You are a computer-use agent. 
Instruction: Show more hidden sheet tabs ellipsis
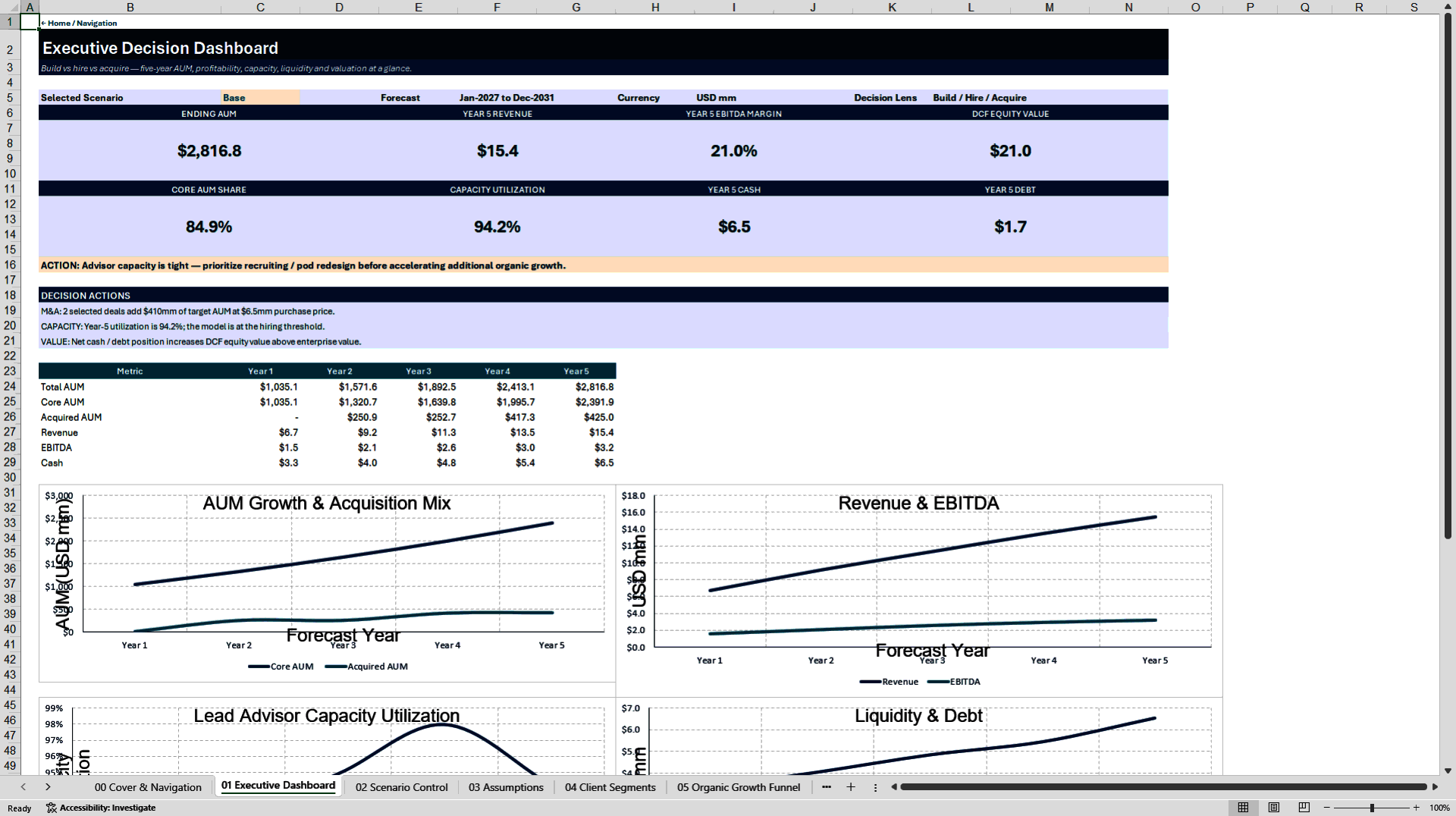click(x=827, y=787)
